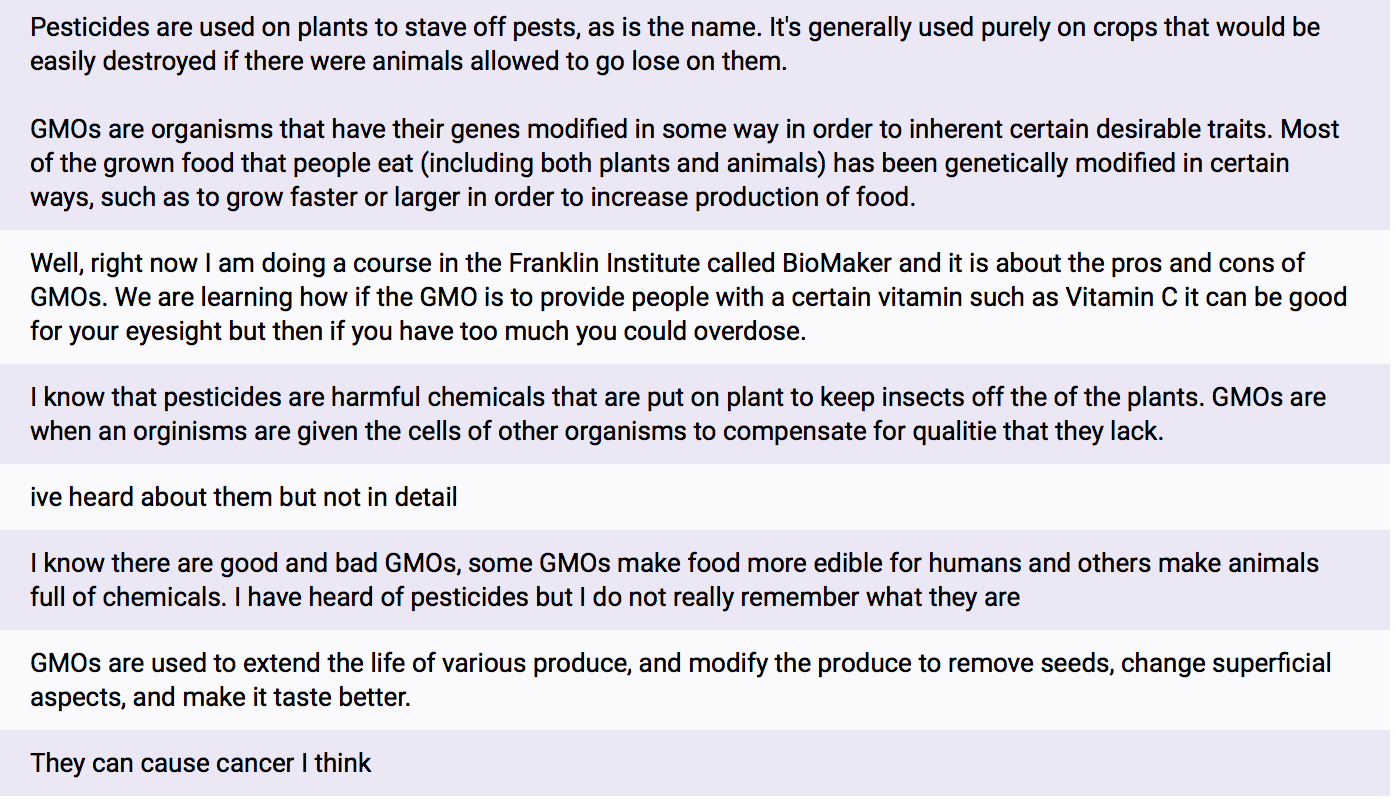The height and width of the screenshot is (802, 1396).
Task: Click the "ive heard about them" response row
Action: (244, 497)
